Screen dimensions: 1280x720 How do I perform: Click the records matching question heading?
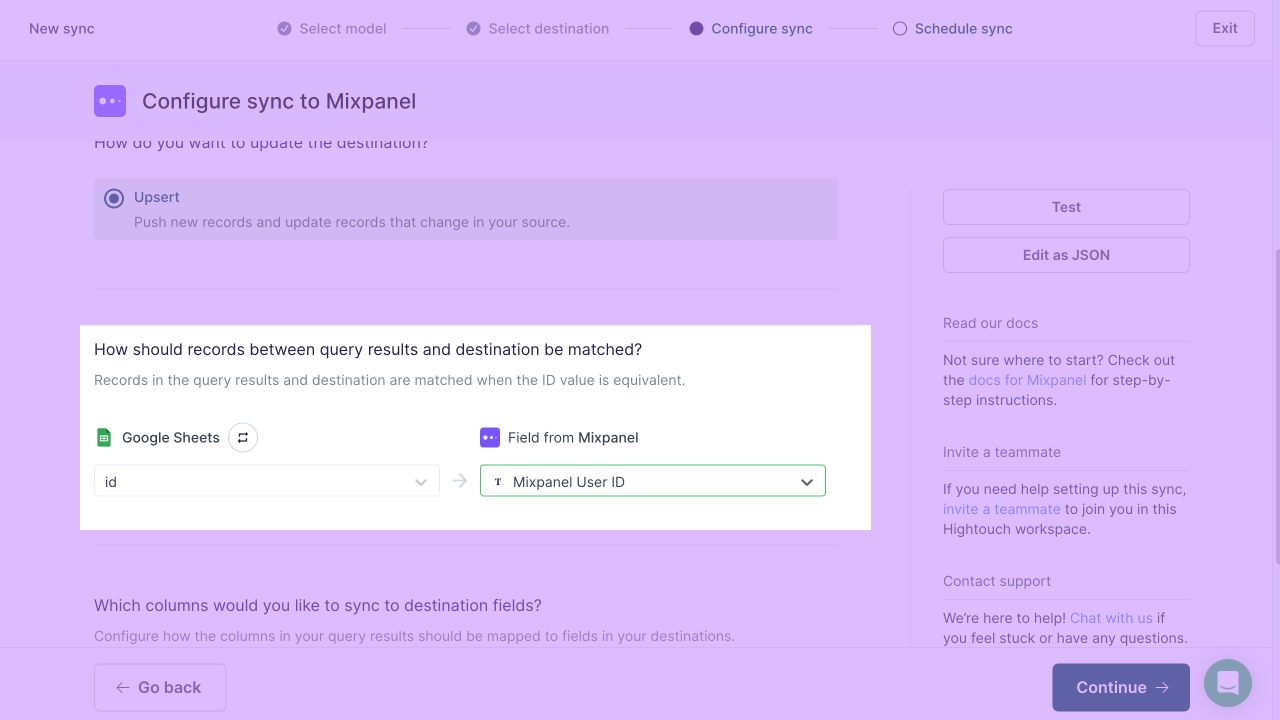coord(368,349)
